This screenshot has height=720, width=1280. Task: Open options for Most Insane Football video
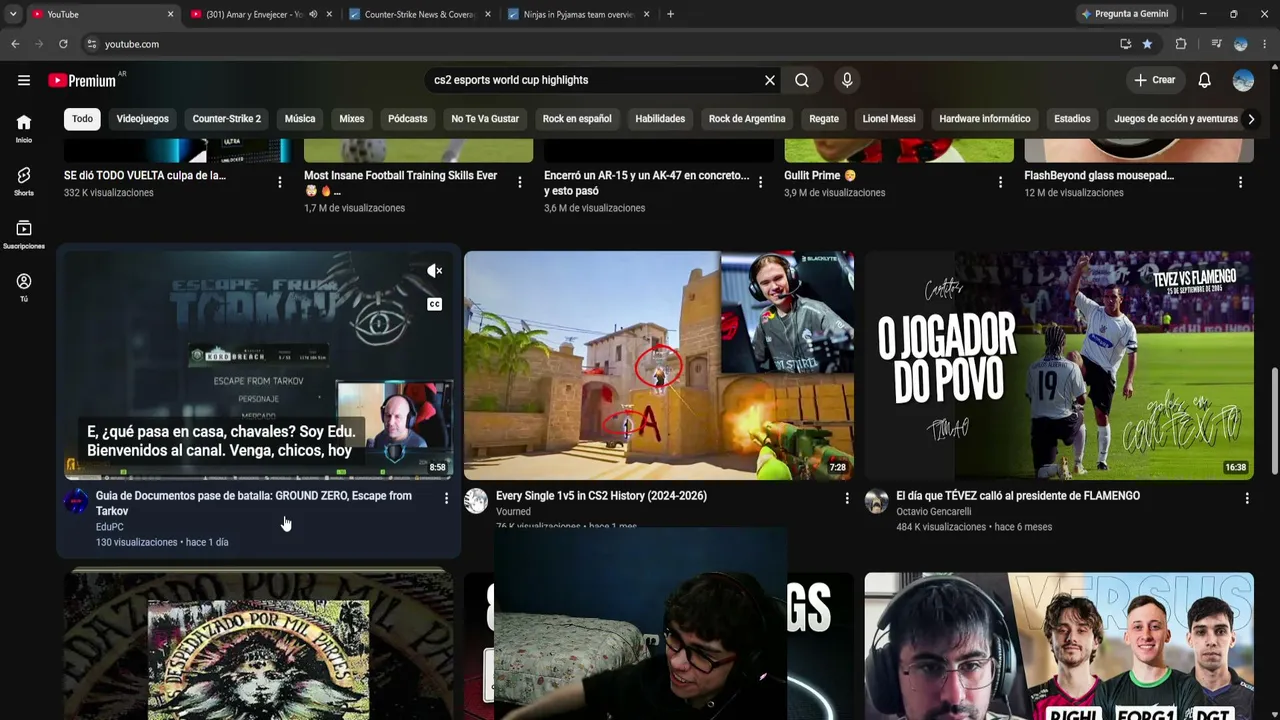coord(520,182)
